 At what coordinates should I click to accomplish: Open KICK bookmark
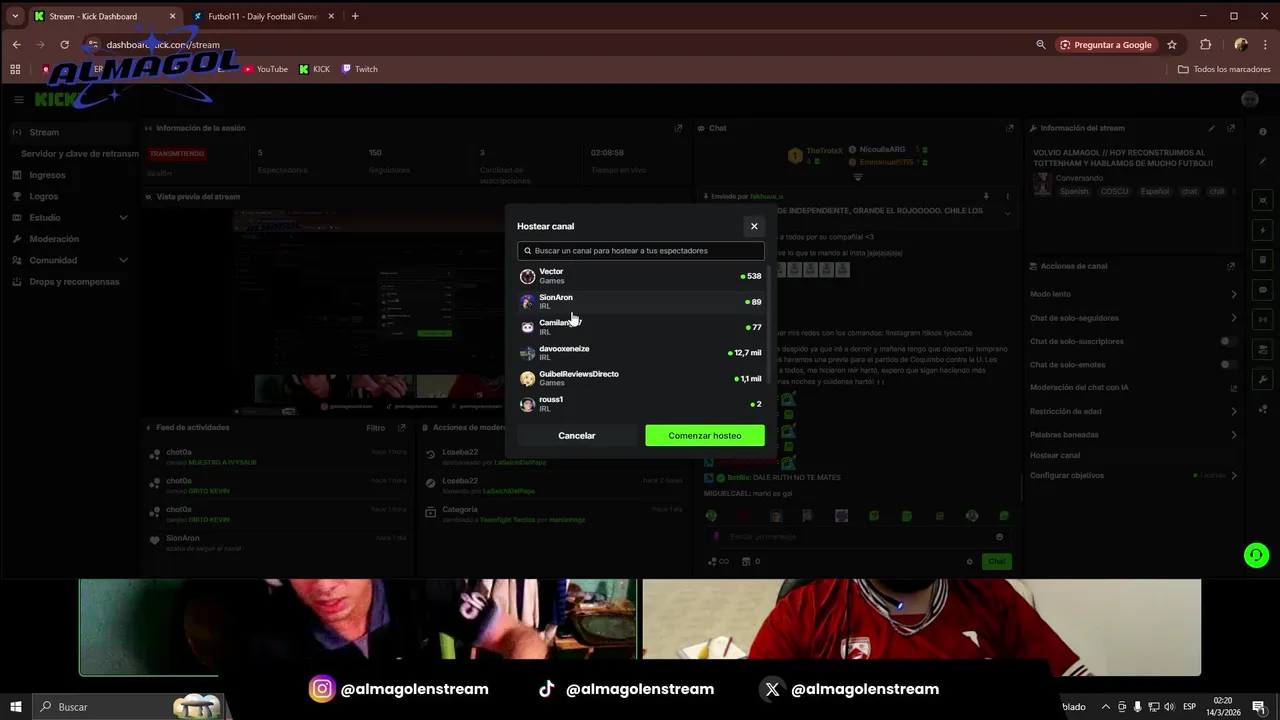pos(314,69)
